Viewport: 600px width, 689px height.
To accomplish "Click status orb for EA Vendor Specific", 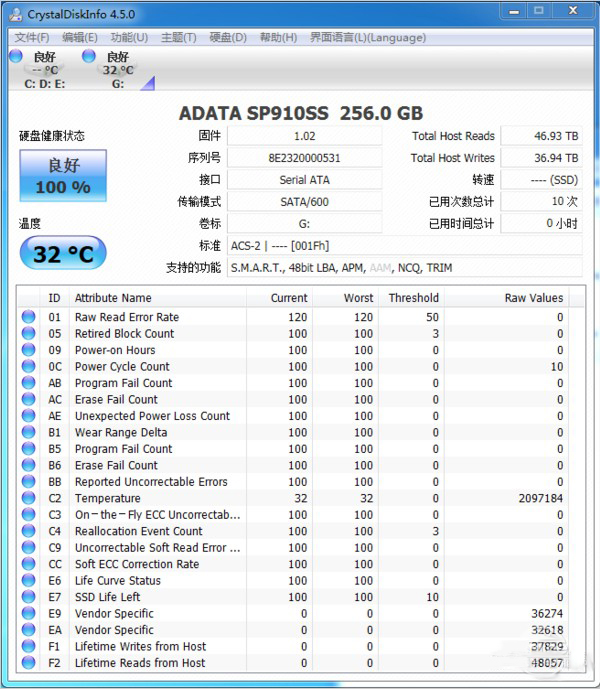I will 29,630.
